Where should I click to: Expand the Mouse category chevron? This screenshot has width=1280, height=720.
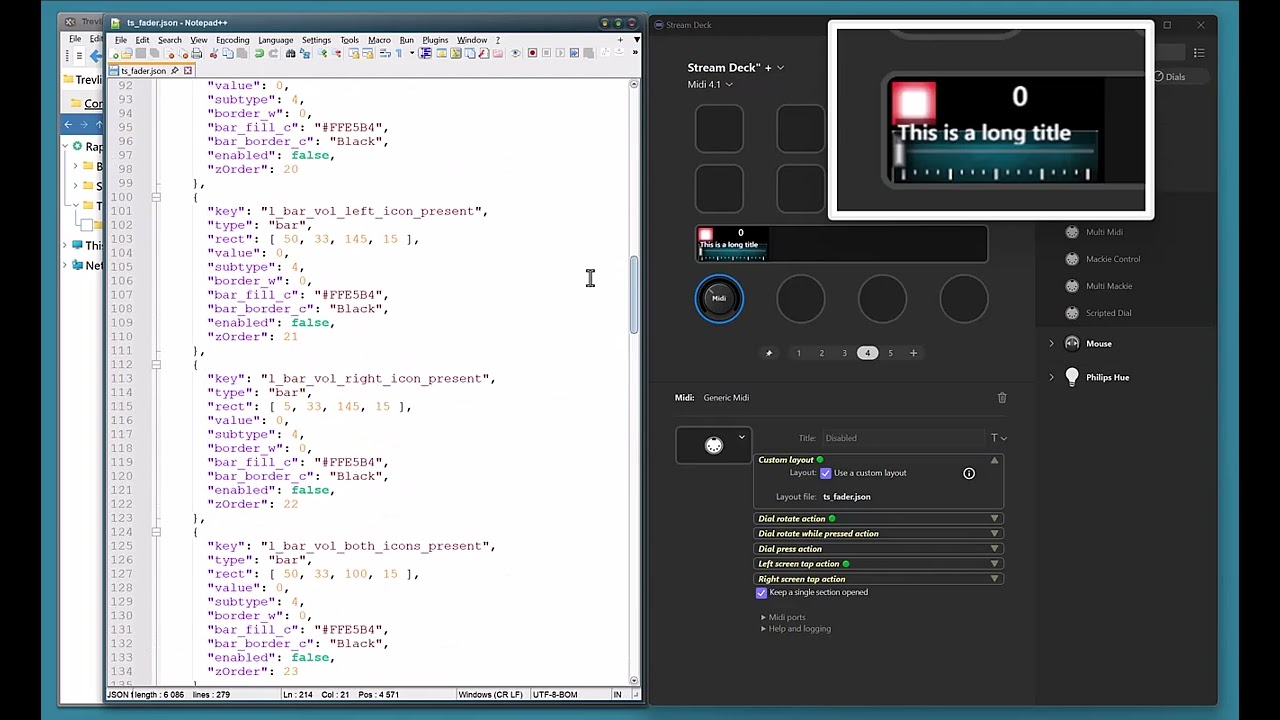1051,343
